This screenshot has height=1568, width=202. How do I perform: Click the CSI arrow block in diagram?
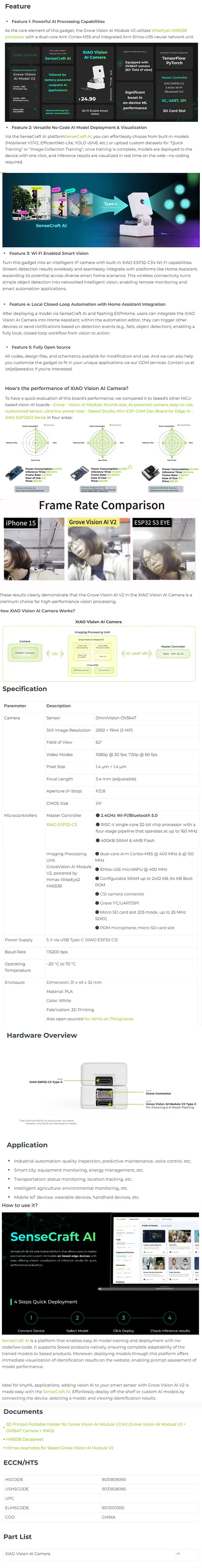click(x=55, y=654)
